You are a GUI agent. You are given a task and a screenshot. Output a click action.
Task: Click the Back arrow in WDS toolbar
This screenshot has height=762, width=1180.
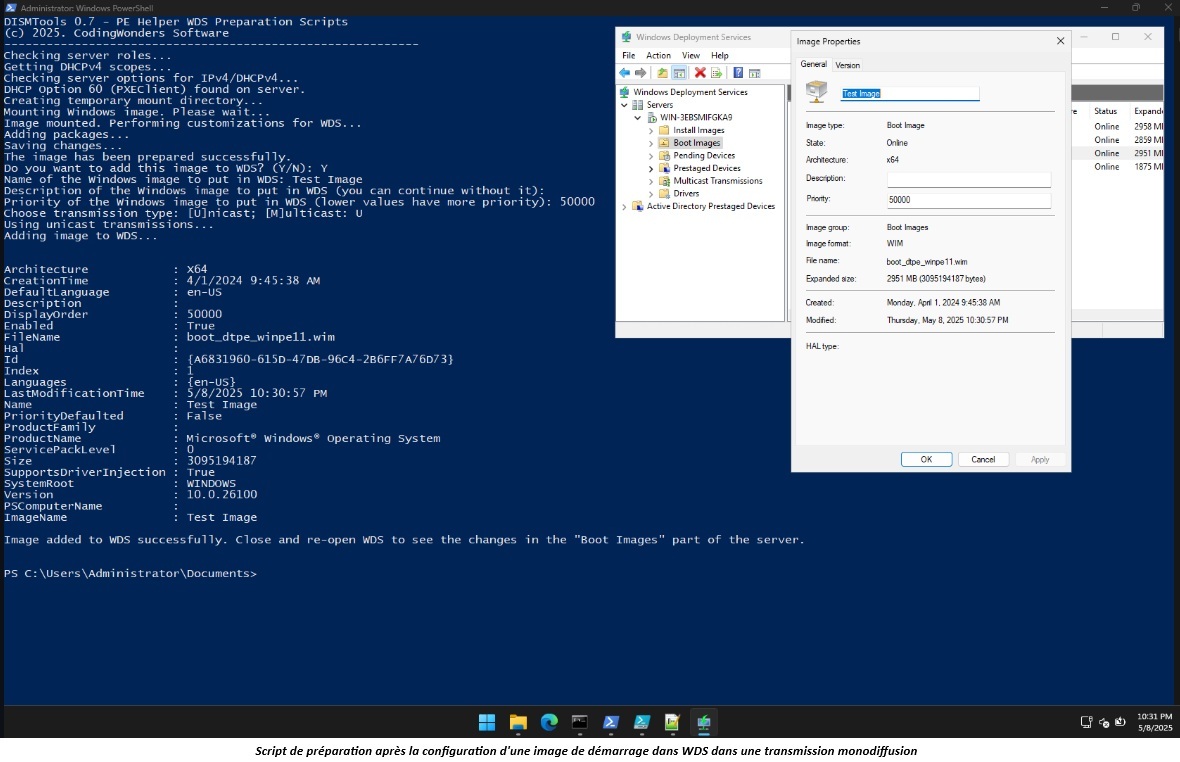click(624, 73)
